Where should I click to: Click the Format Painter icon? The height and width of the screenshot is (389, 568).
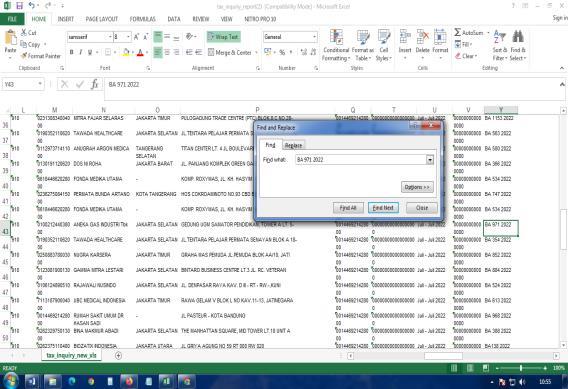24,56
